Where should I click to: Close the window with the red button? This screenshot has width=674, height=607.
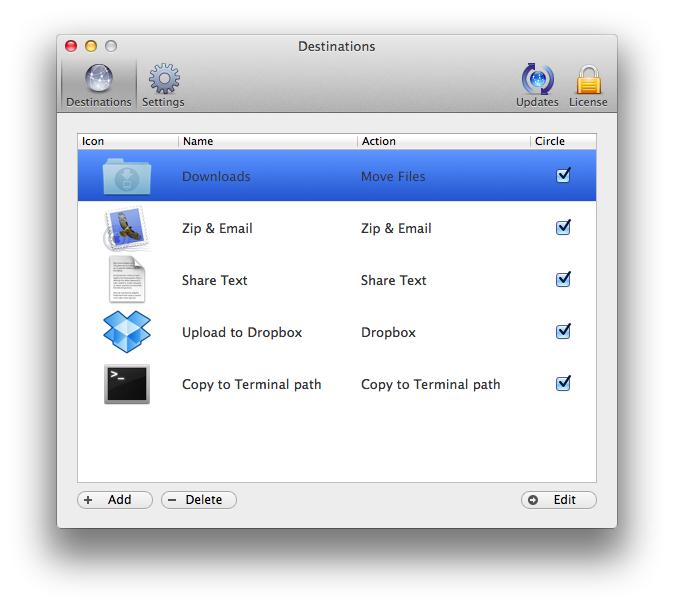(x=71, y=46)
